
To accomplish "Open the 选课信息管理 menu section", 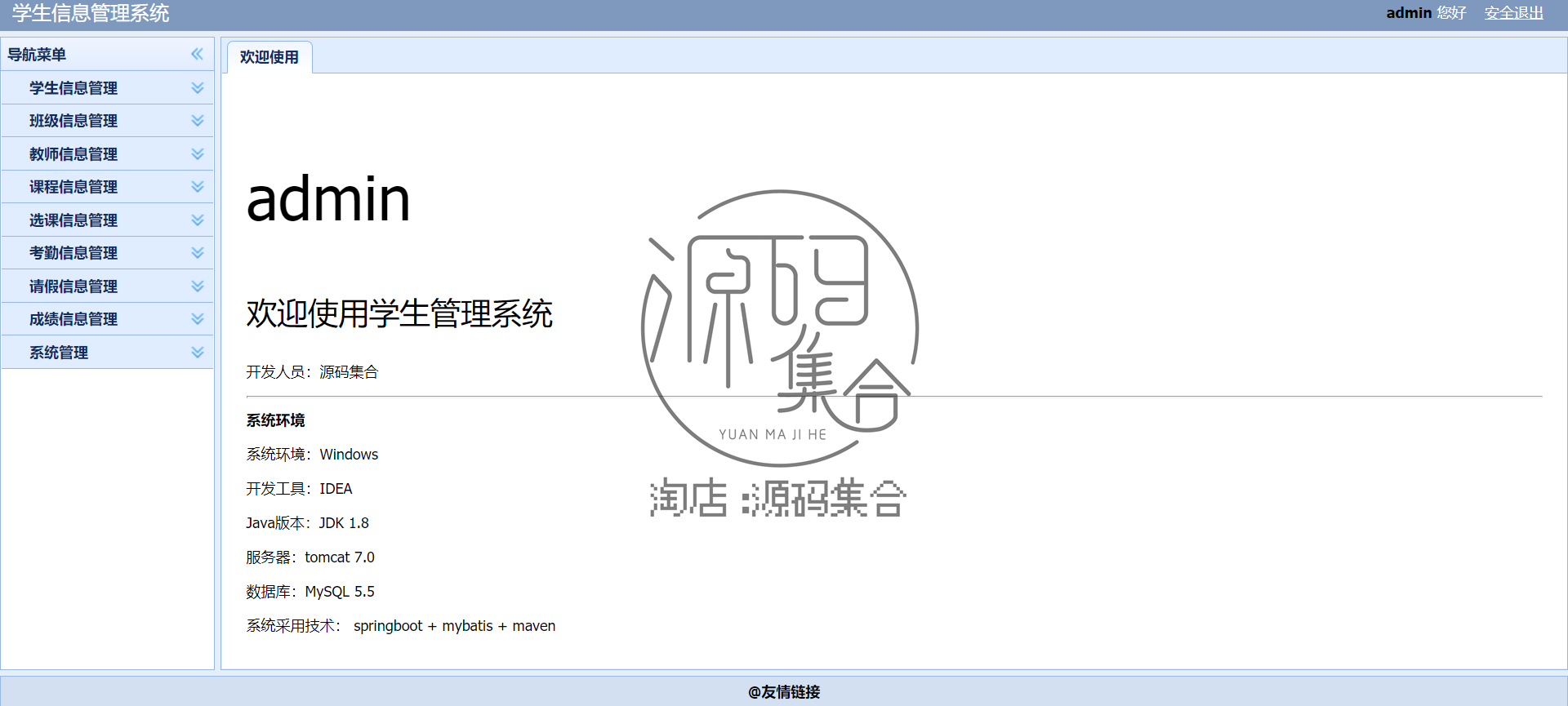I will (108, 220).
